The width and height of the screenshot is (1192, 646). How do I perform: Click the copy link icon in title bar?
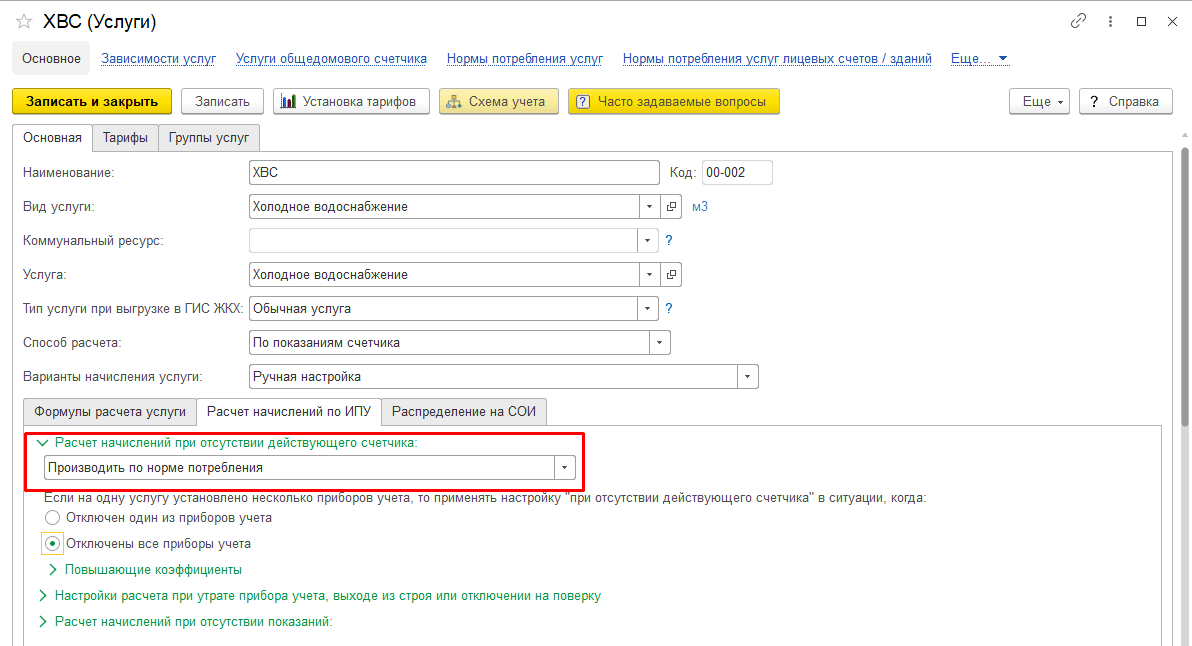click(1078, 21)
